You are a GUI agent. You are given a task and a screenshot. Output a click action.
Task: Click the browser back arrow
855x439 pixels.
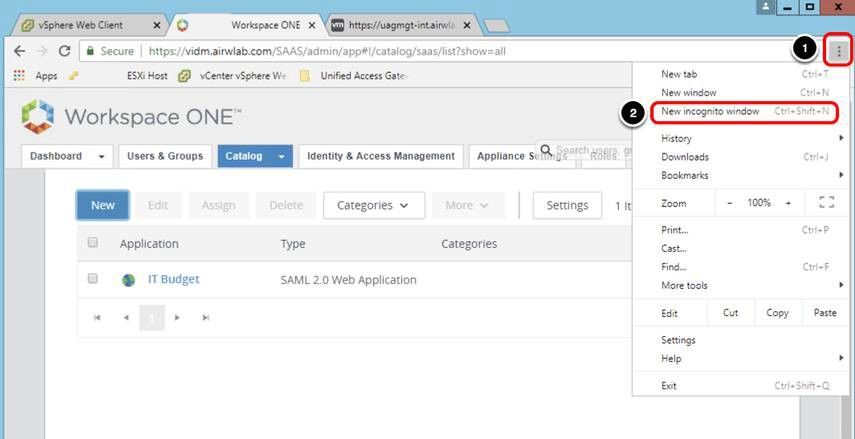pos(19,51)
